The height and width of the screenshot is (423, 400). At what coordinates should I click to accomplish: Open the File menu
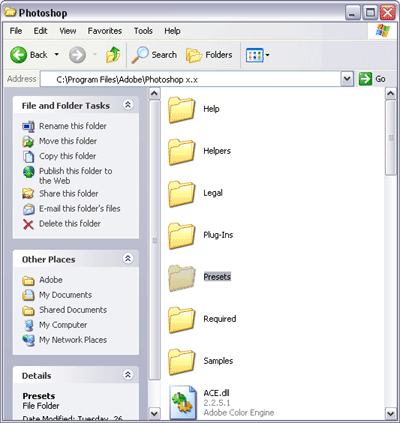[16, 31]
